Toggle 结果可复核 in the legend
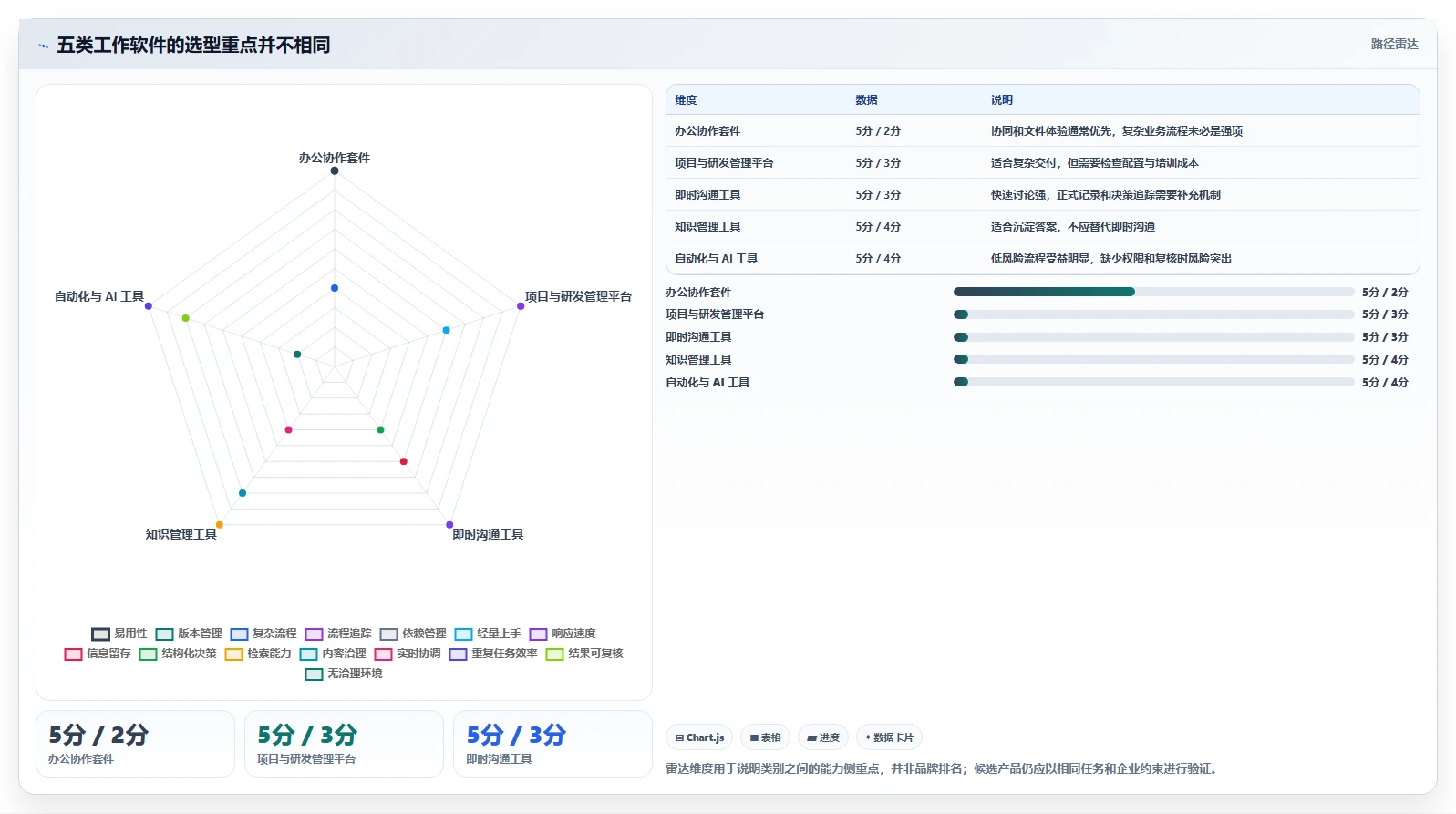Image resolution: width=1456 pixels, height=814 pixels. [x=584, y=654]
